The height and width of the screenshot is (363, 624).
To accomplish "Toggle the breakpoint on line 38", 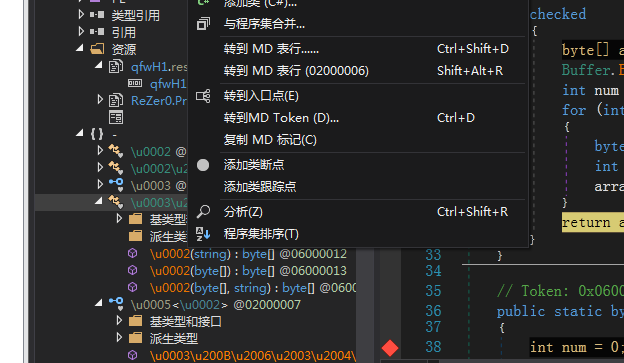I will point(390,348).
